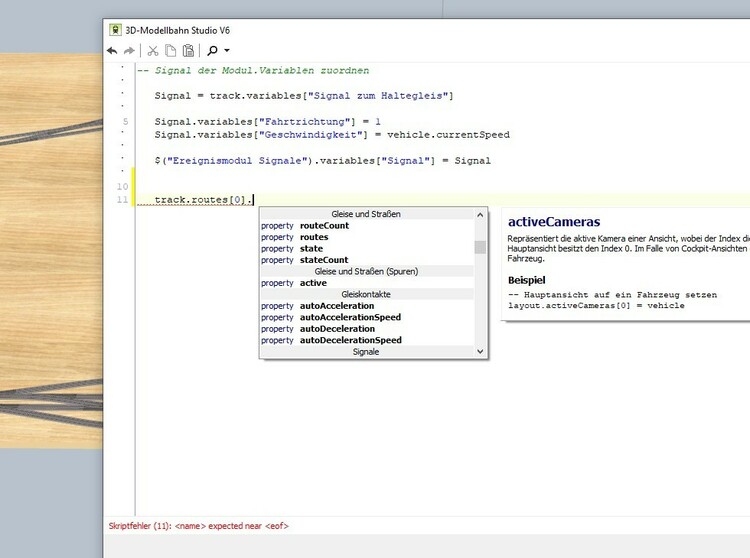Click the Redo arrow in the toolbar
Viewport: 750px width, 558px height.
click(129, 50)
